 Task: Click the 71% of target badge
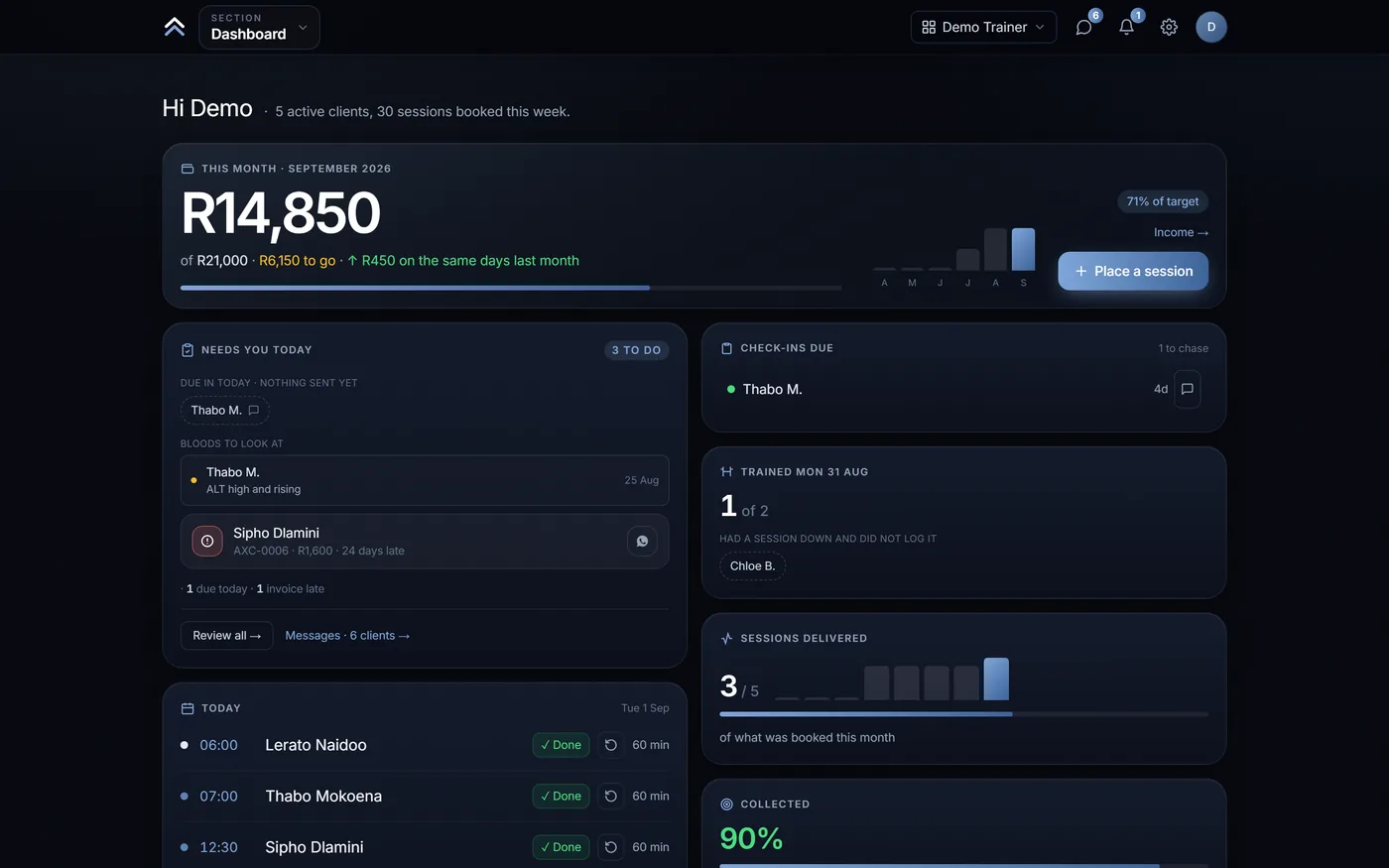point(1163,201)
